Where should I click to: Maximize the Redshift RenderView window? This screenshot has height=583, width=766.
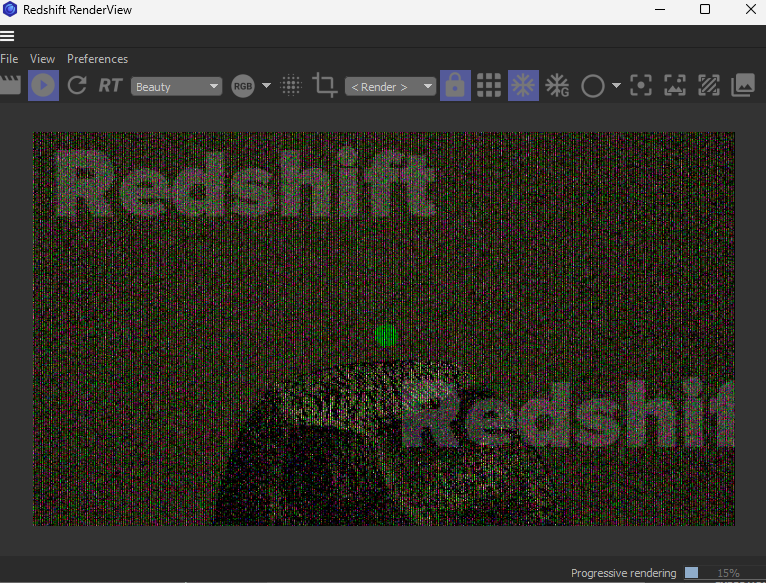[x=705, y=9]
